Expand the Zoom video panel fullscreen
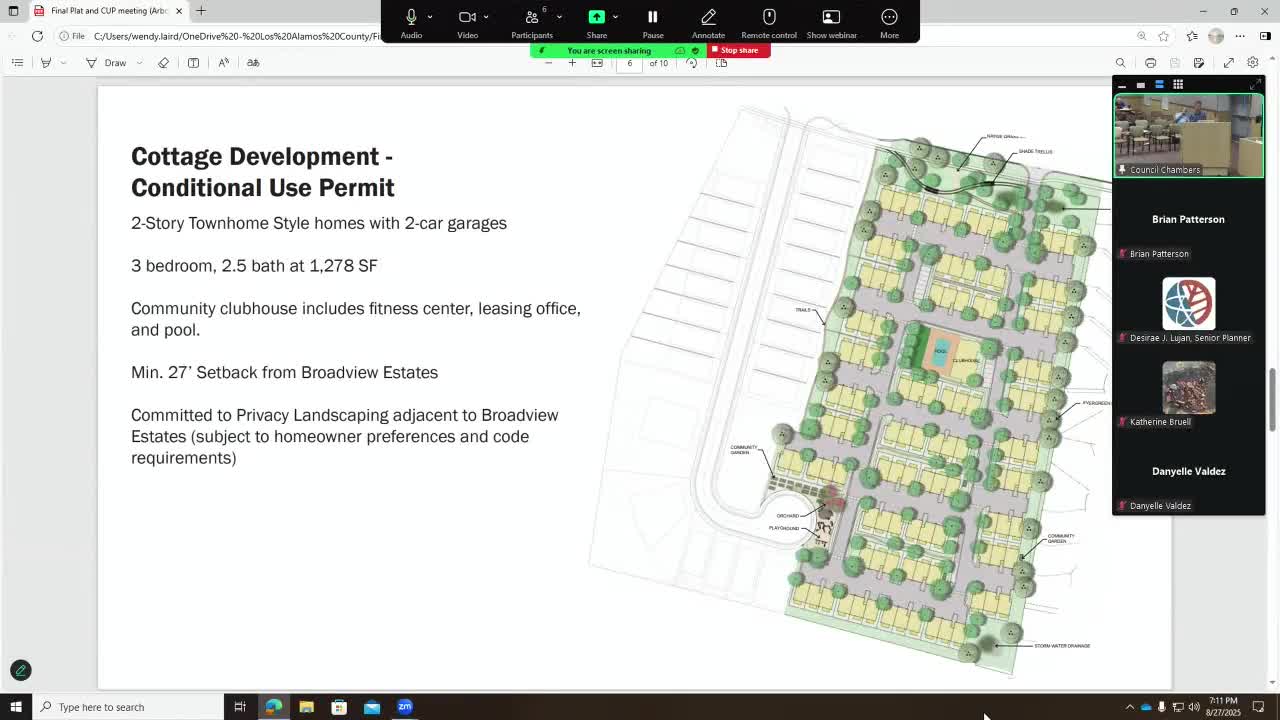 click(1257, 85)
